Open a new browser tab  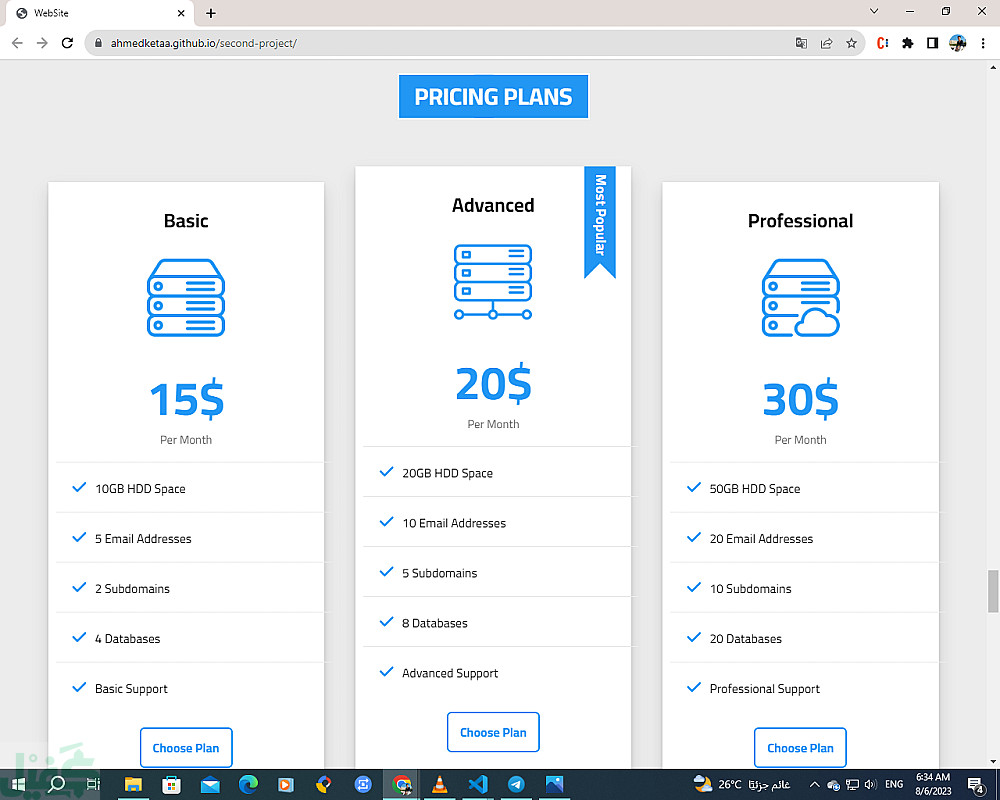pyautogui.click(x=211, y=13)
